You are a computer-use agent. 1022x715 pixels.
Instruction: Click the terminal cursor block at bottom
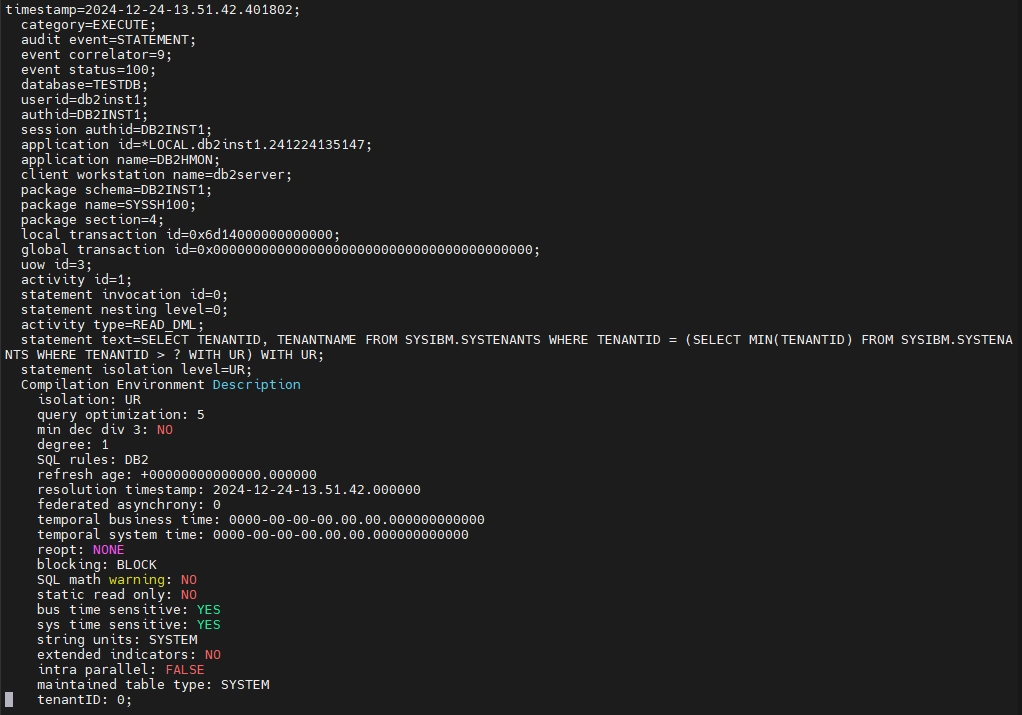tap(10, 699)
